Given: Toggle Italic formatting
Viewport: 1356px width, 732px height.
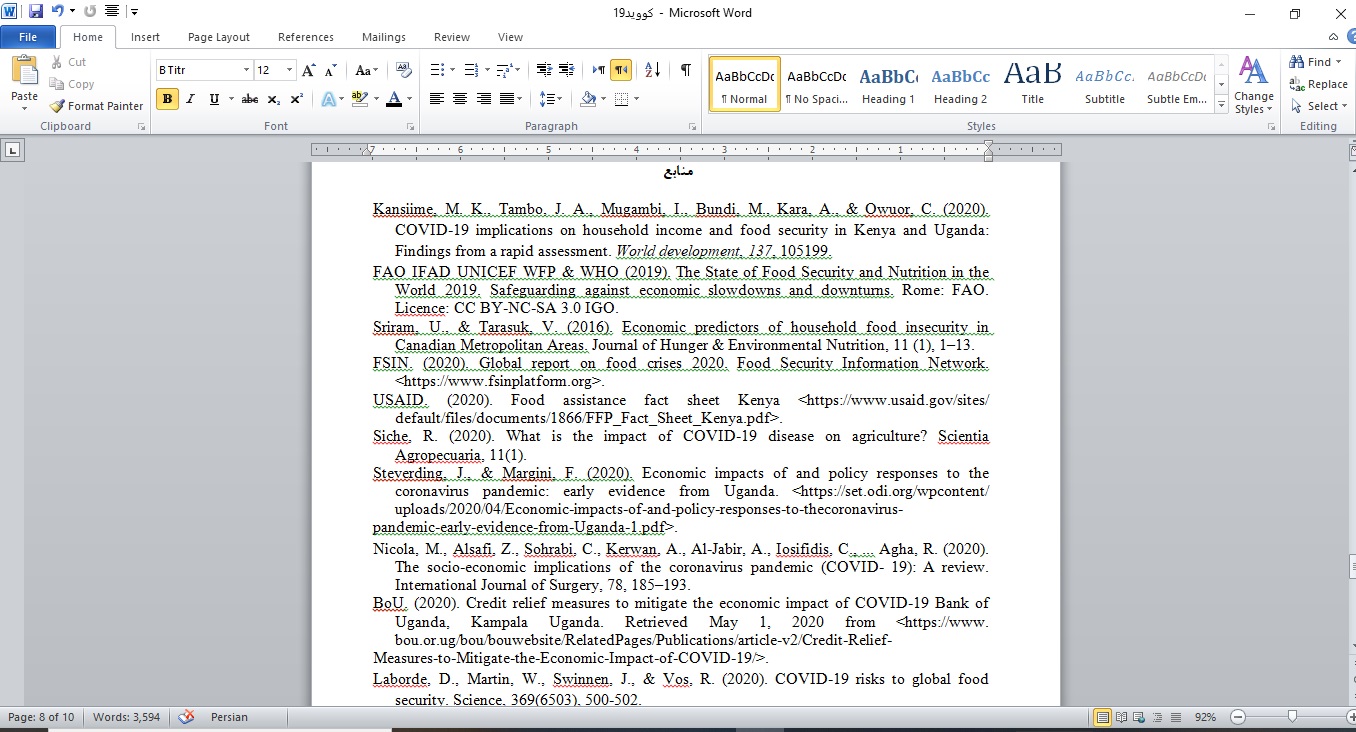Looking at the screenshot, I should (x=191, y=99).
